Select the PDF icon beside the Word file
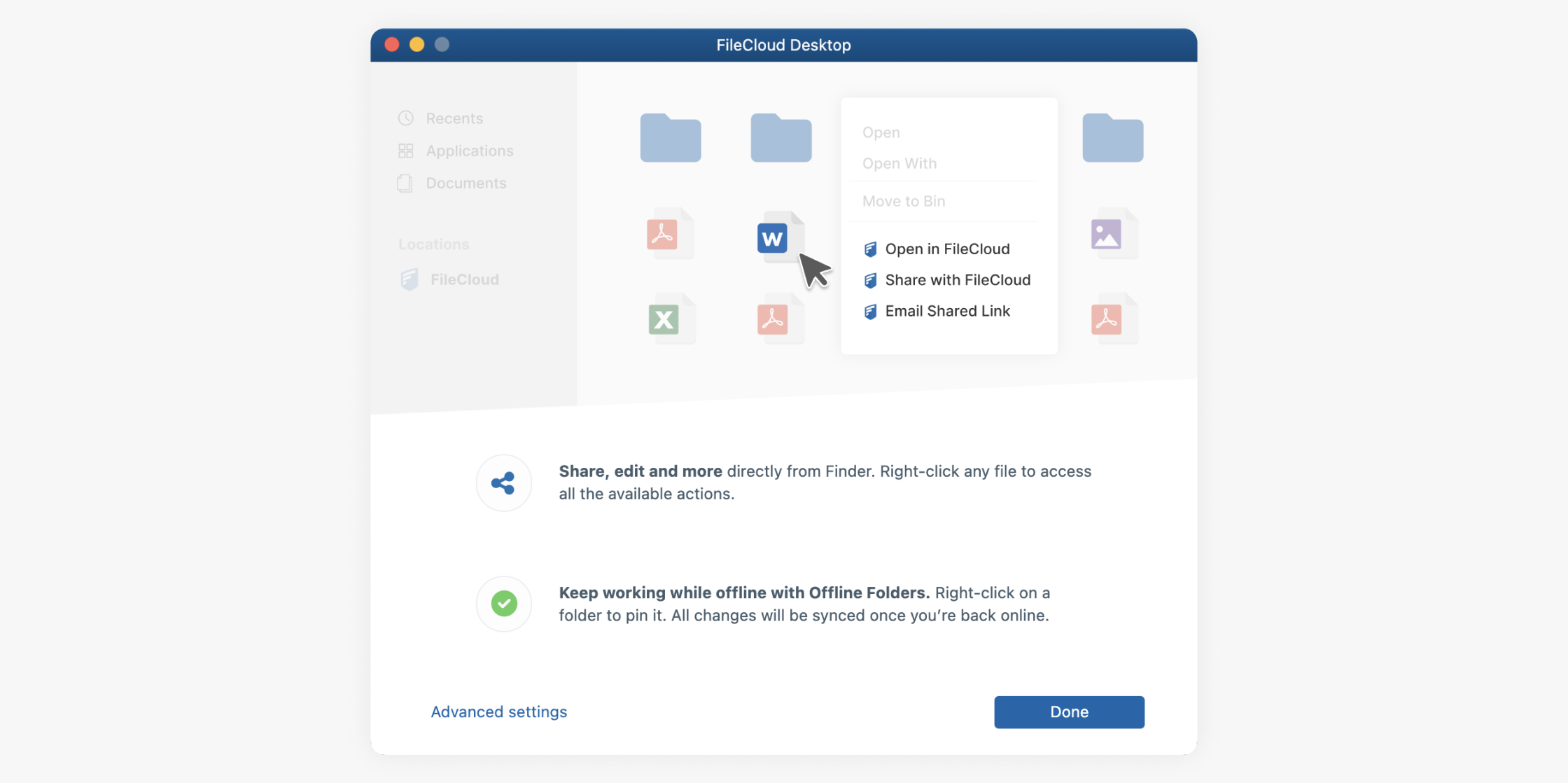This screenshot has height=783, width=1568. 669,233
